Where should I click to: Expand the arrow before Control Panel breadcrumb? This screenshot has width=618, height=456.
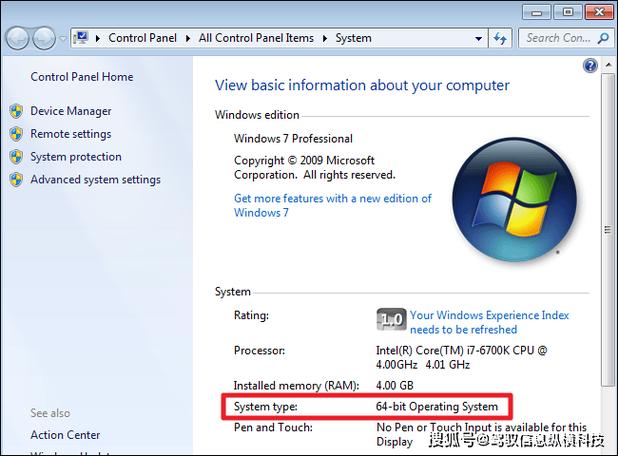(x=98, y=39)
